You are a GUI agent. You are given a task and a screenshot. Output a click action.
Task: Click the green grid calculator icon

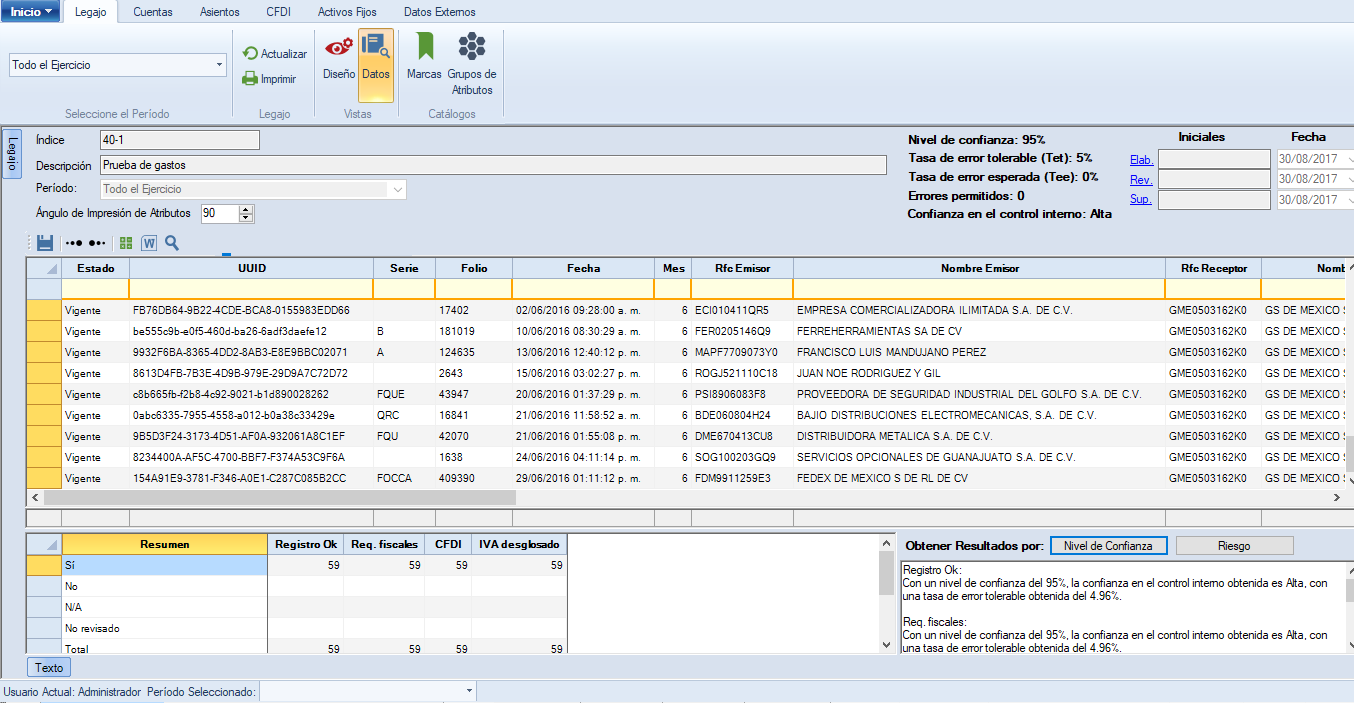point(126,243)
